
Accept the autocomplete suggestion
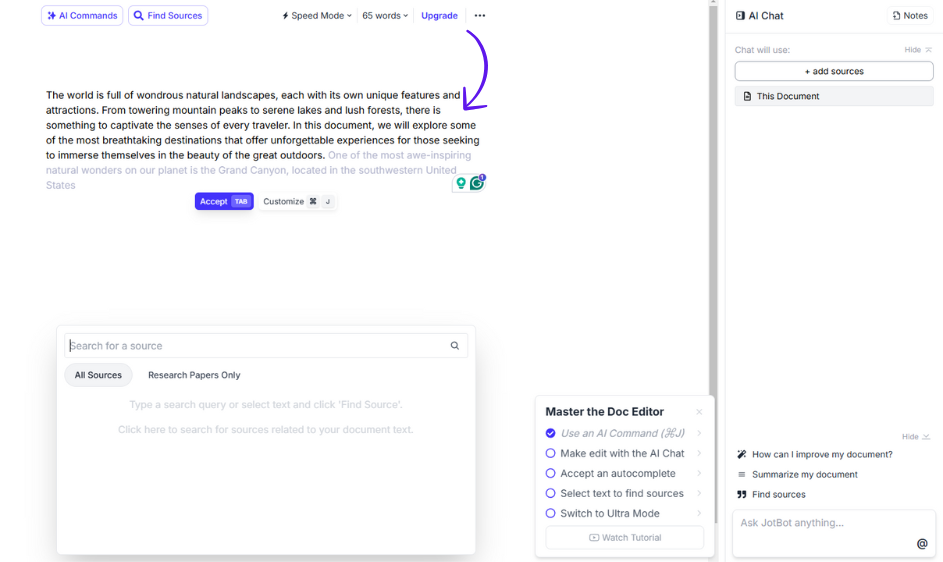(224, 202)
